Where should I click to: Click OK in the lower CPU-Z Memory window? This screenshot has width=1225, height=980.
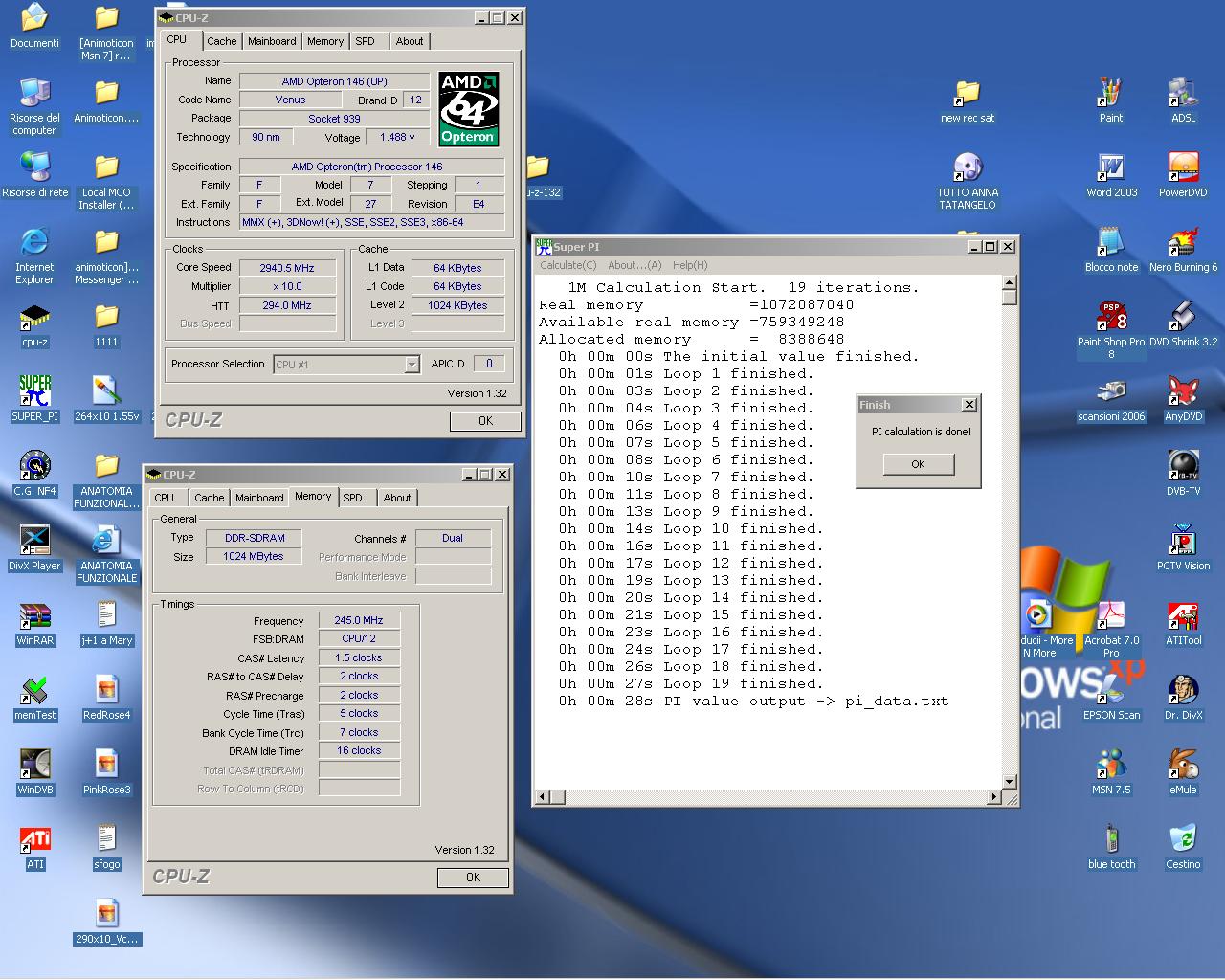pyautogui.click(x=473, y=878)
